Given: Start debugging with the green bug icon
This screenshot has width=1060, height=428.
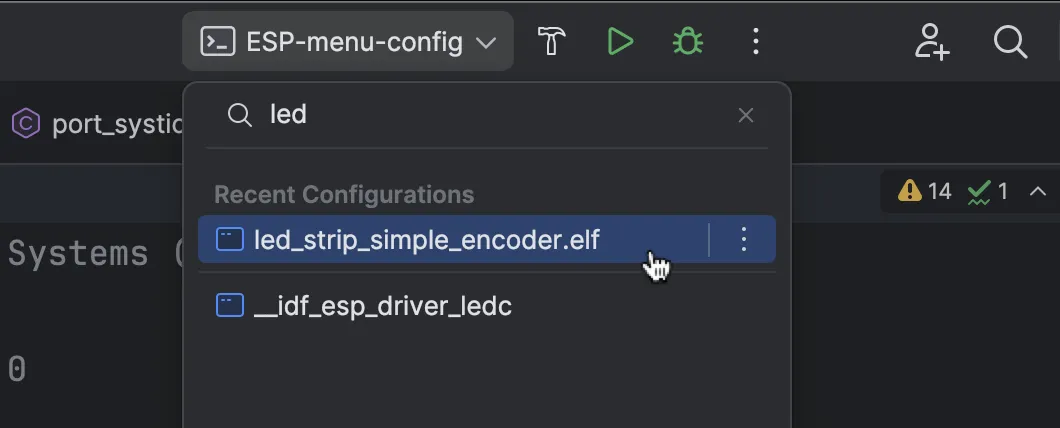Looking at the screenshot, I should (687, 41).
